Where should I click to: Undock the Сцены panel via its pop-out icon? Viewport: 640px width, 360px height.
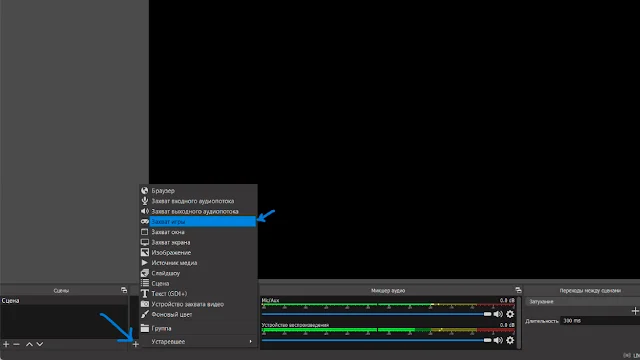(x=124, y=290)
